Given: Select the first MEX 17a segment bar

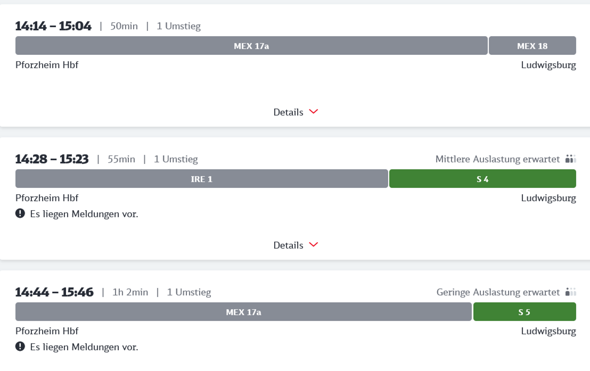Looking at the screenshot, I should tap(251, 46).
